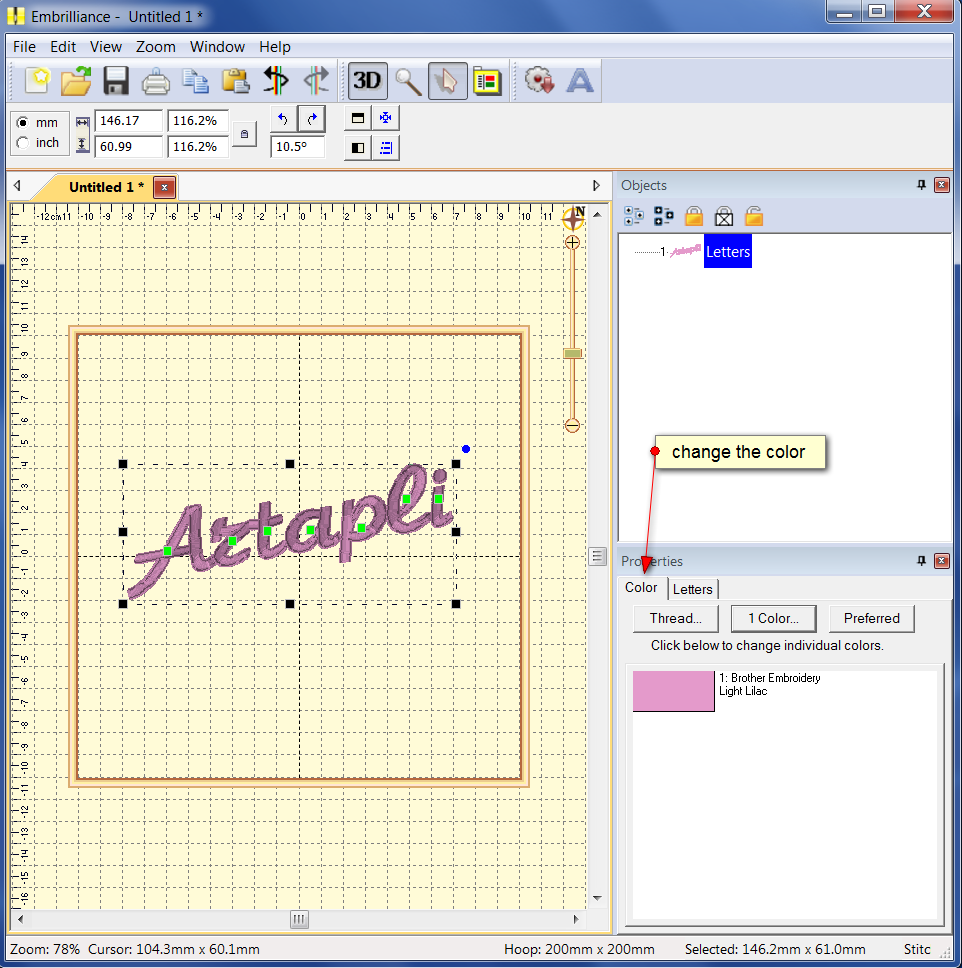Open the Zoom menu
The width and height of the screenshot is (962, 968).
click(x=156, y=47)
